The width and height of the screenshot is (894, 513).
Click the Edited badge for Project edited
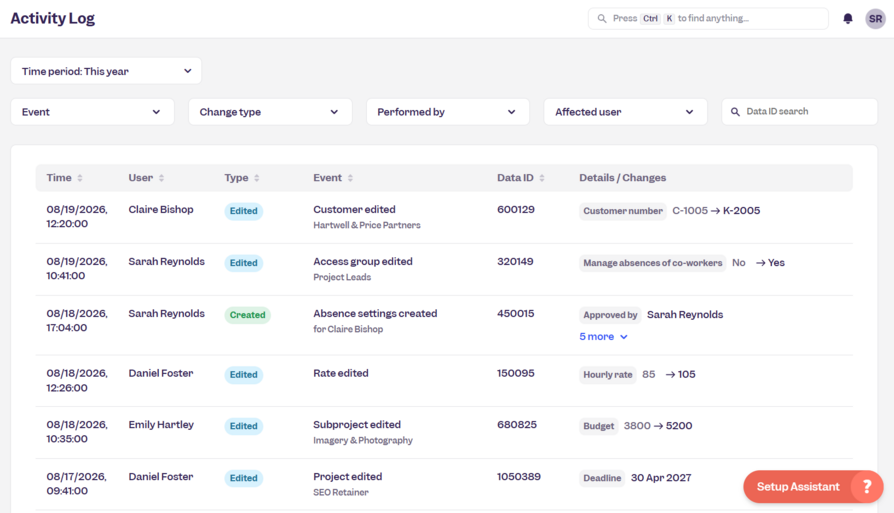pyautogui.click(x=243, y=478)
